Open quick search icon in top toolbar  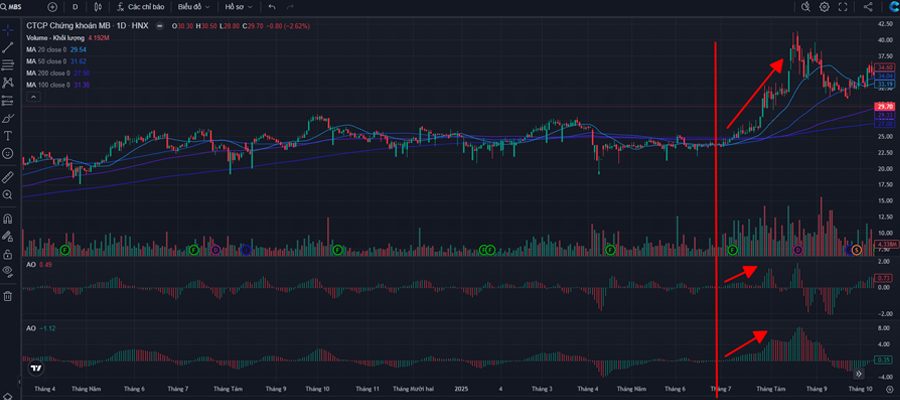805,7
